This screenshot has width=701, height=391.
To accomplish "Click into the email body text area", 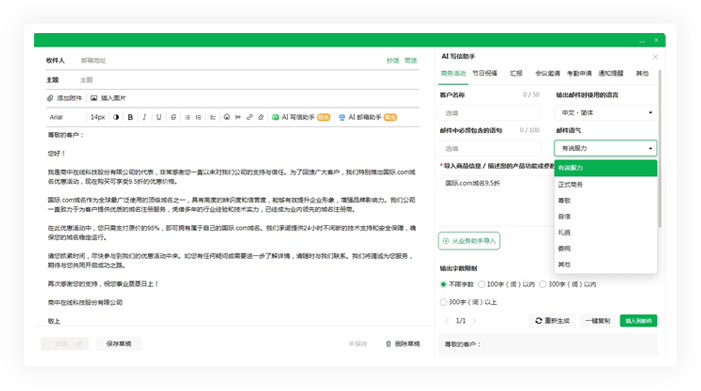I will pyautogui.click(x=232, y=228).
